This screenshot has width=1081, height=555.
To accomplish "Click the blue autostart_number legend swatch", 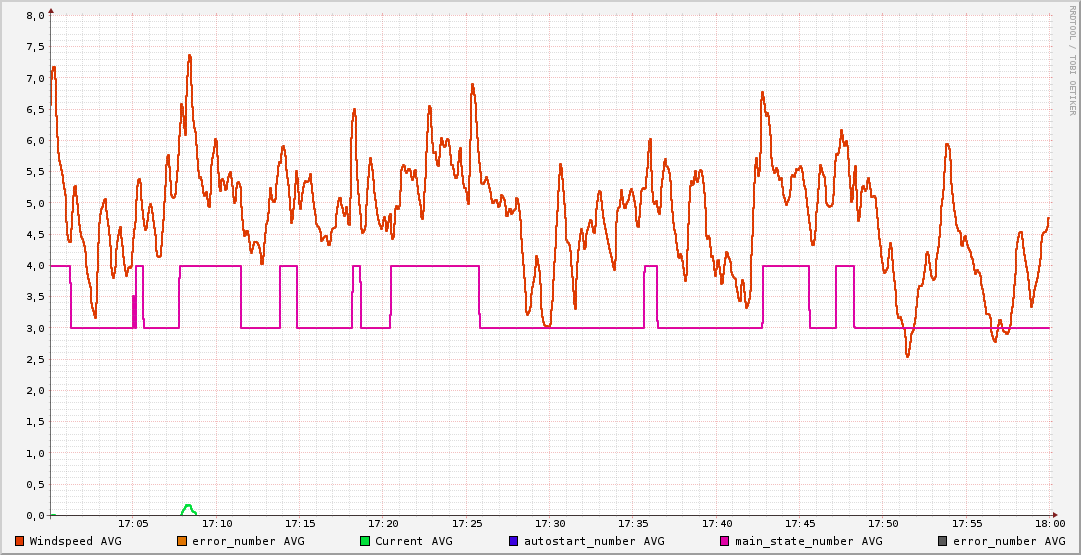I will (513, 541).
